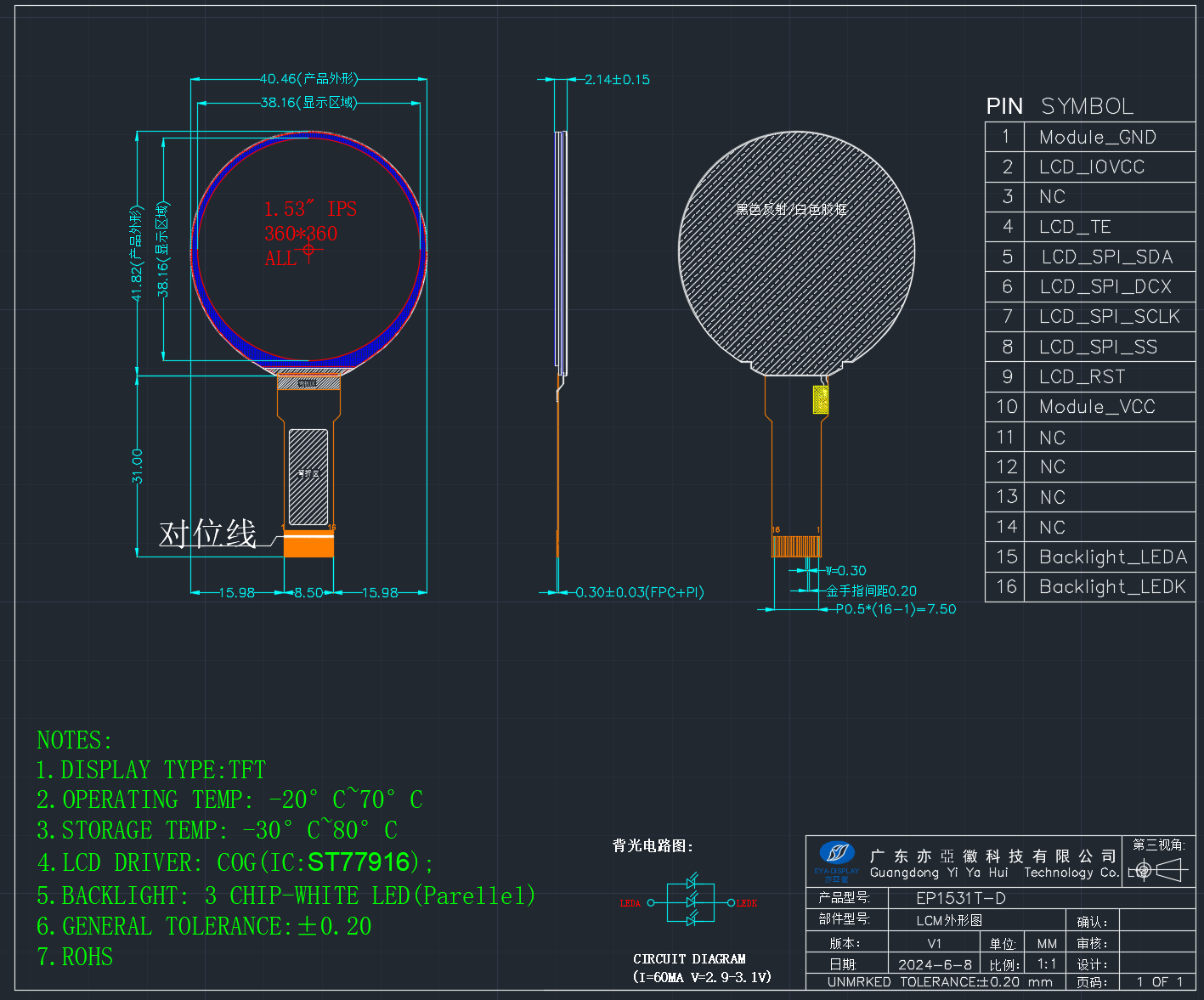Select pin number '10' in the table
This screenshot has width=1204, height=1000.
(1007, 407)
